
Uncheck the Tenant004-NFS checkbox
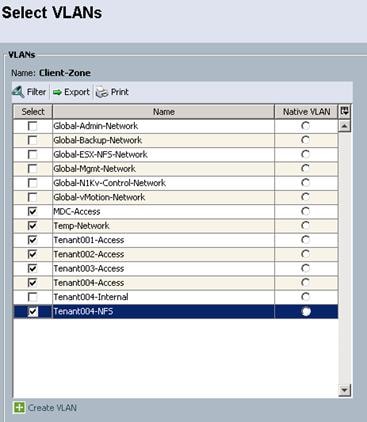point(33,312)
